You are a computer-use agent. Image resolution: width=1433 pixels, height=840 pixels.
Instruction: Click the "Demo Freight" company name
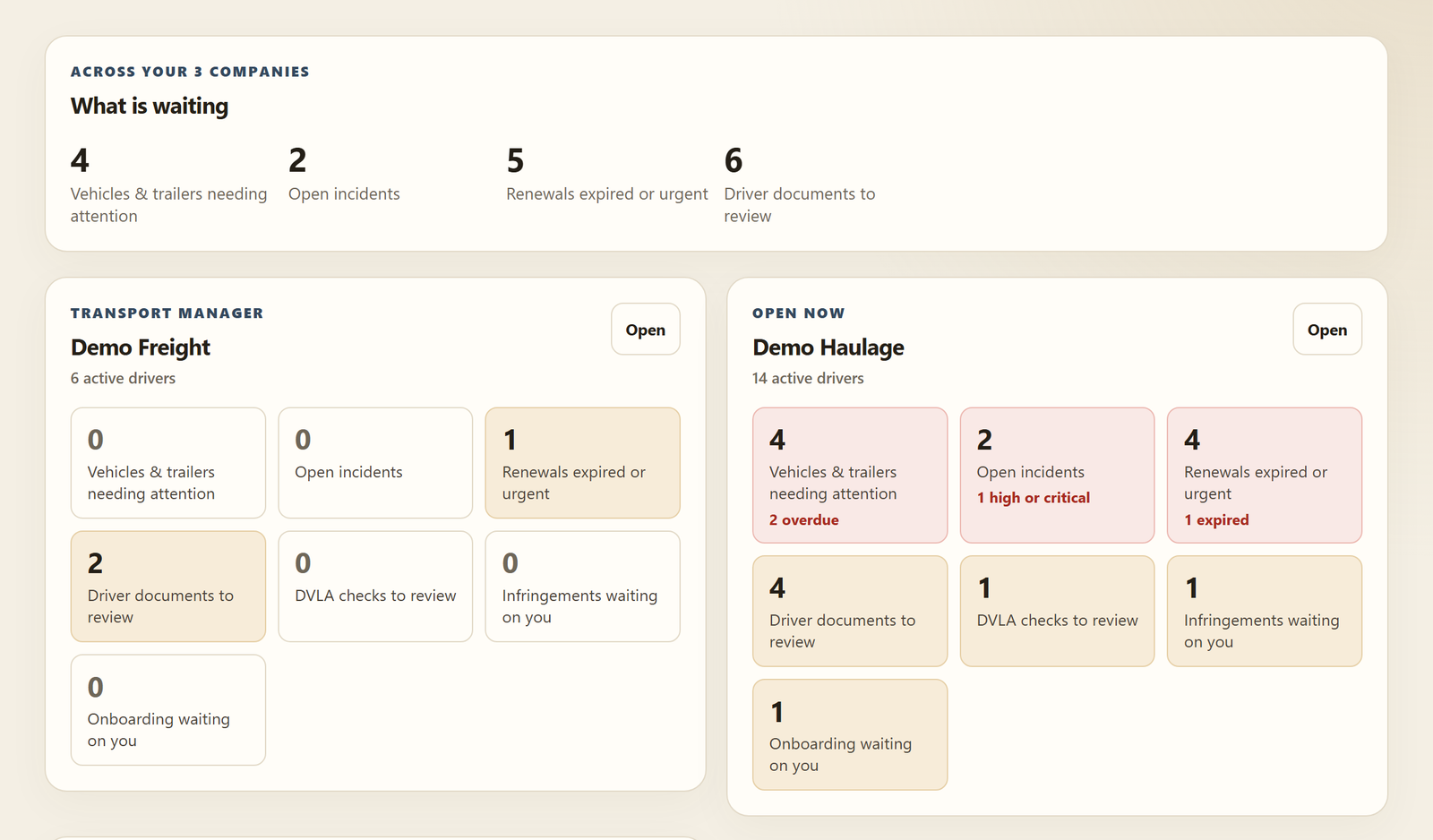pyautogui.click(x=141, y=347)
